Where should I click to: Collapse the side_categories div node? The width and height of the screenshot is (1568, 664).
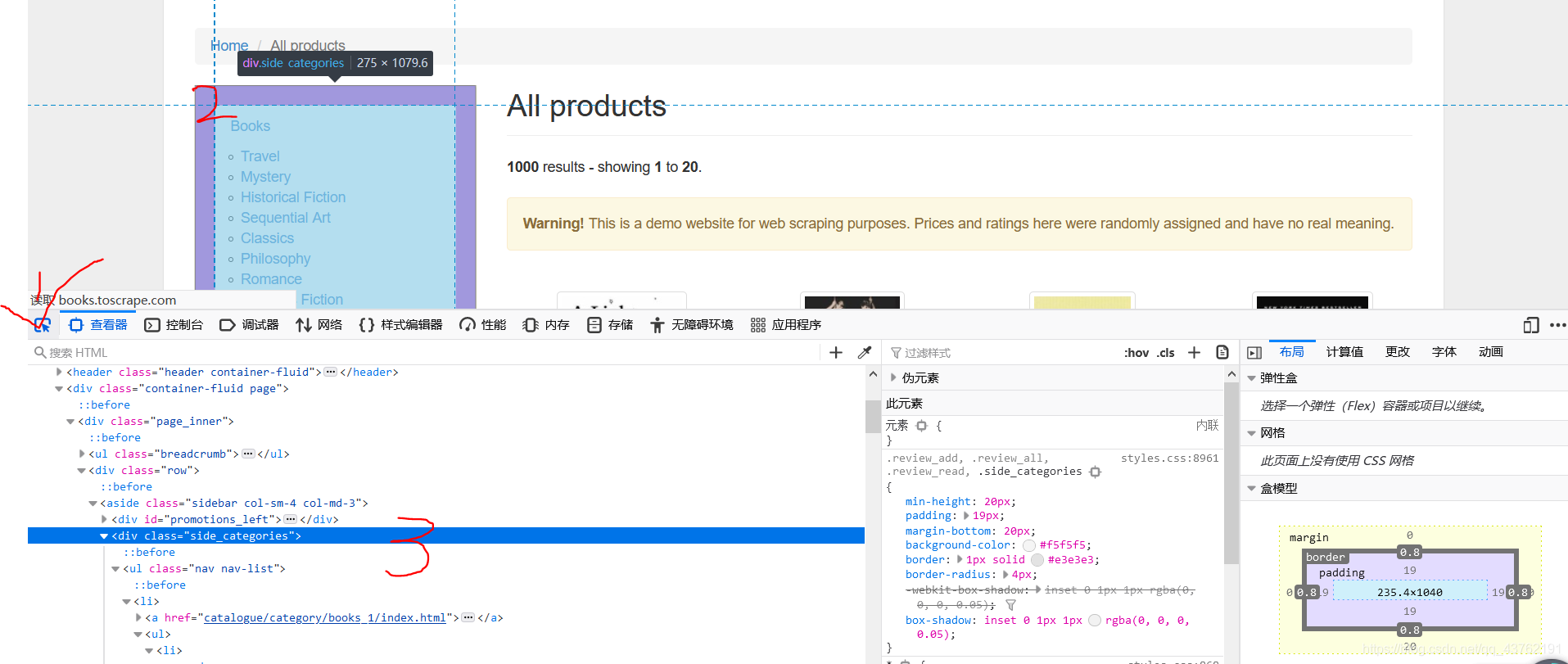click(x=104, y=536)
